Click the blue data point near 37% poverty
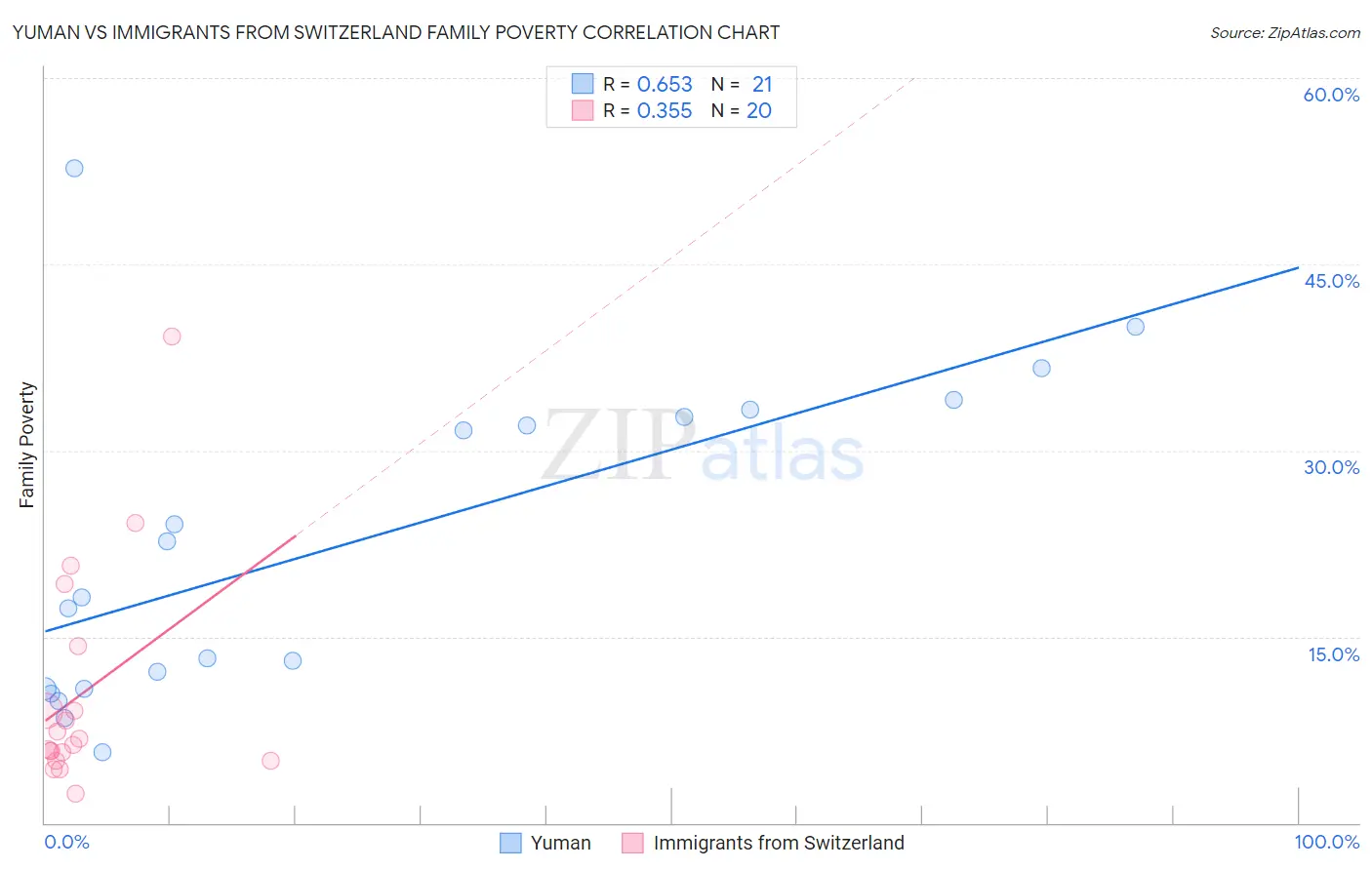 (1041, 368)
